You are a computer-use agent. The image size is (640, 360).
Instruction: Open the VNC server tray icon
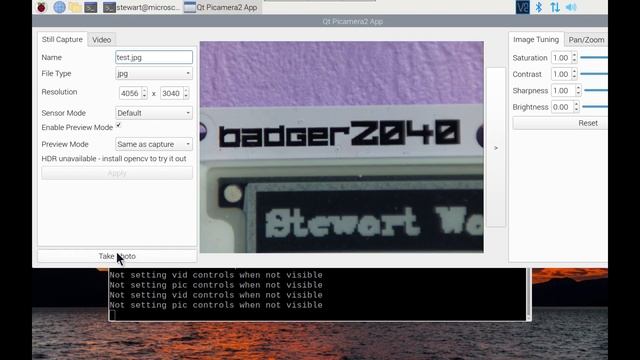click(x=522, y=7)
